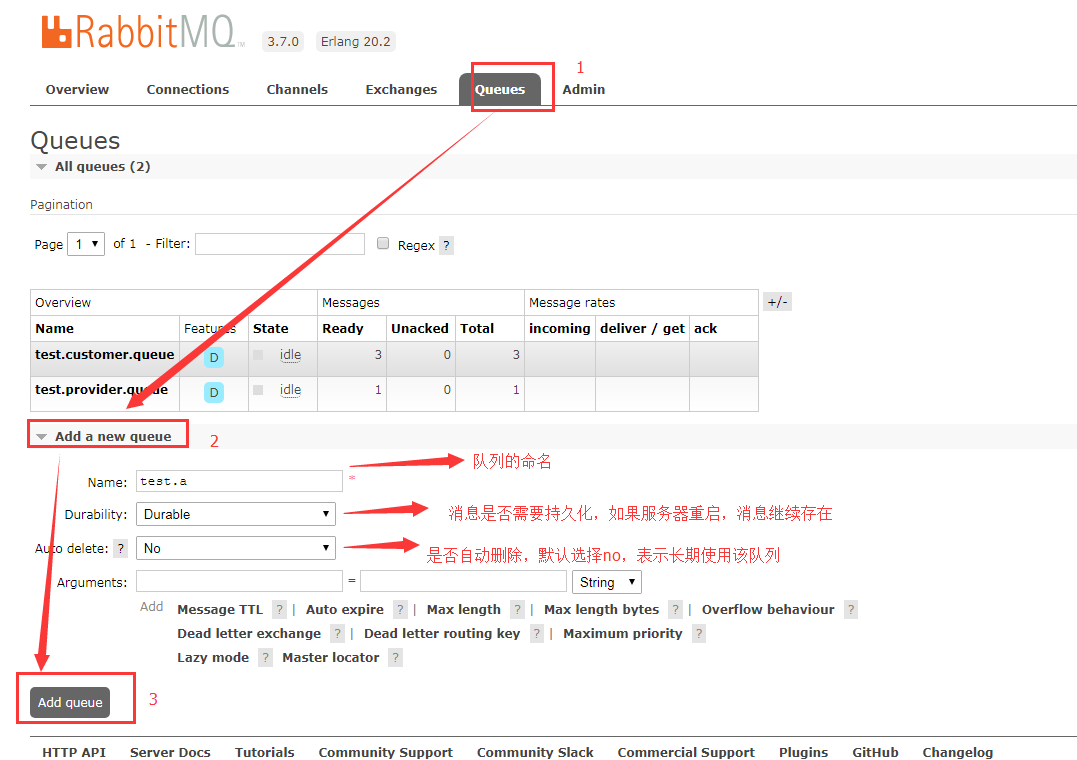1077x760 pixels.
Task: Open test.customer.queue details
Action: point(104,355)
